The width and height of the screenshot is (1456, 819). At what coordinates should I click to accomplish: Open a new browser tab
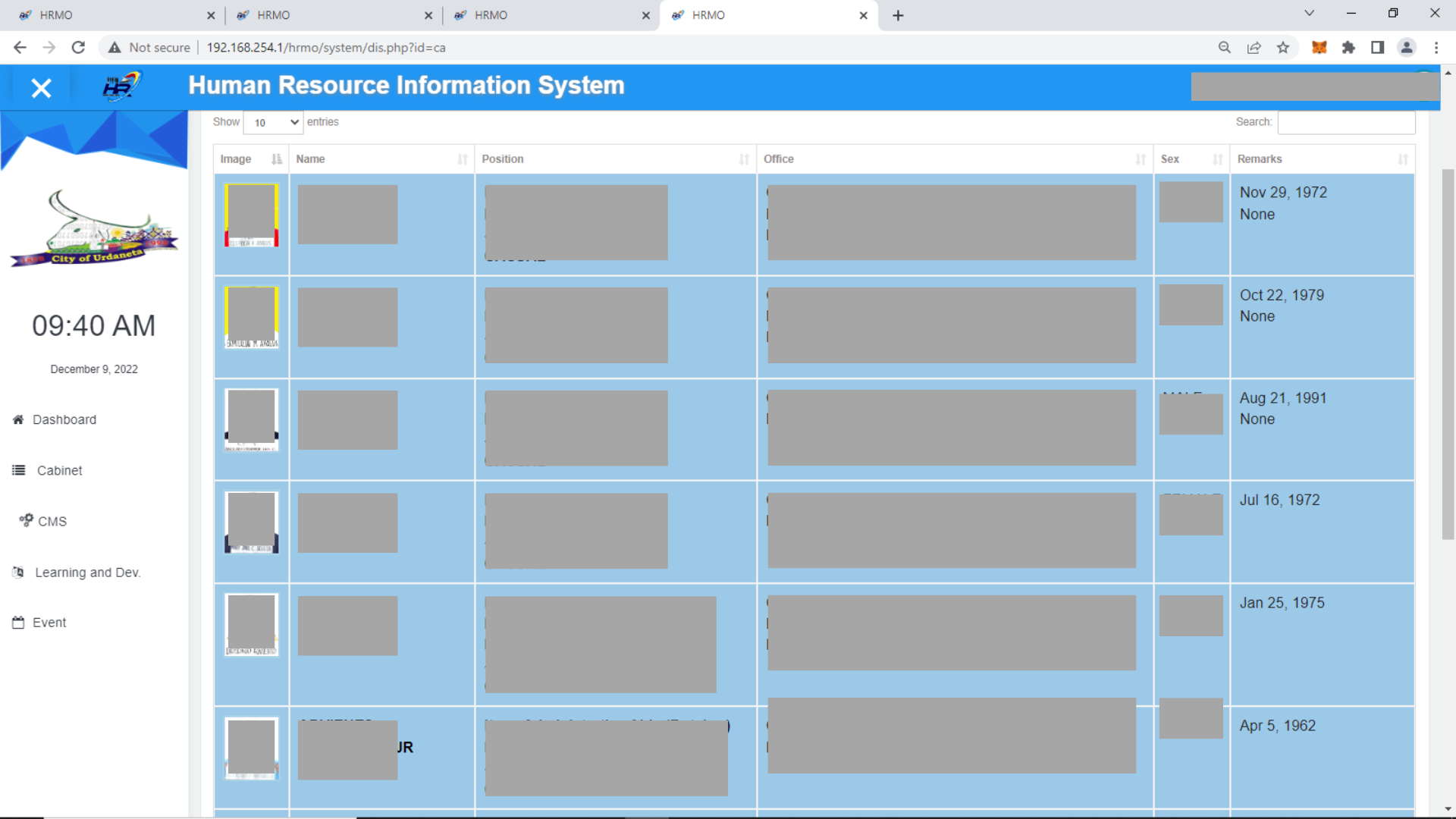point(898,15)
